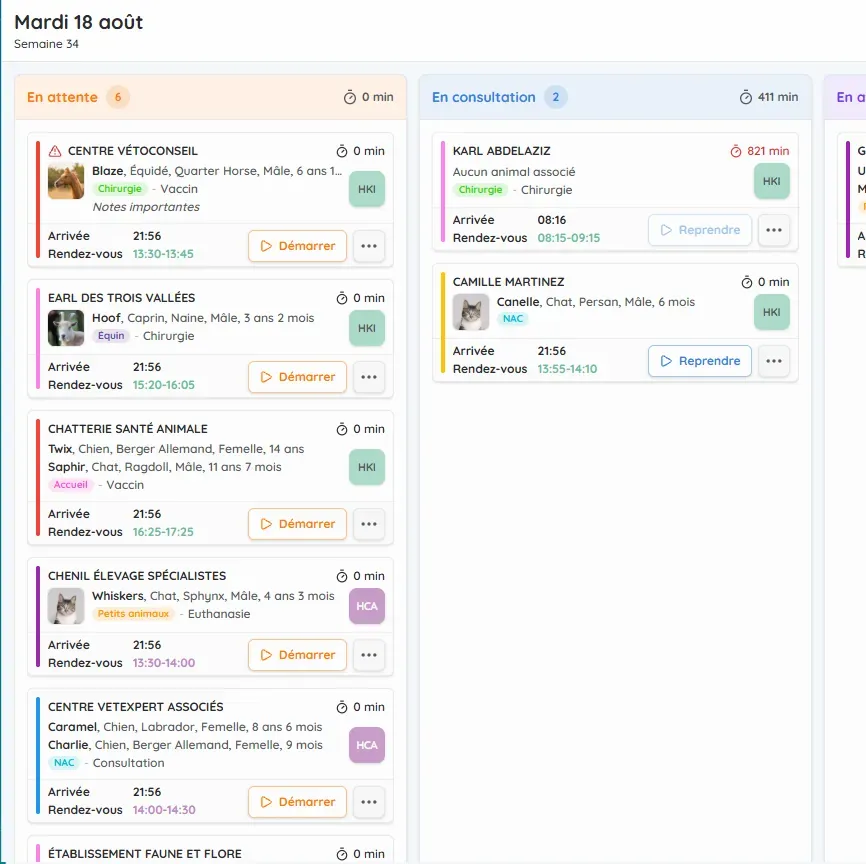
Task: Select animal name Saphir
Action: click(66, 467)
